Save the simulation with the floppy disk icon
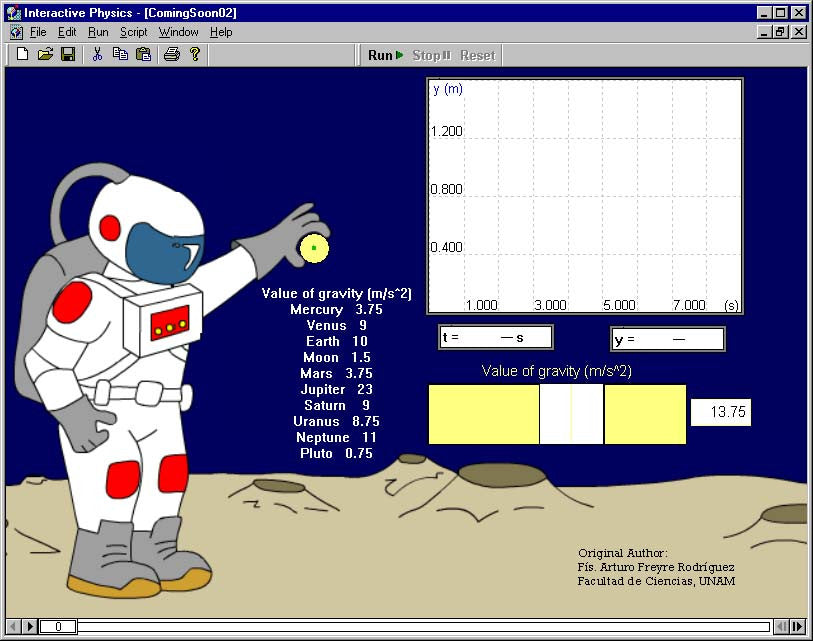The image size is (813, 641). pyautogui.click(x=68, y=55)
